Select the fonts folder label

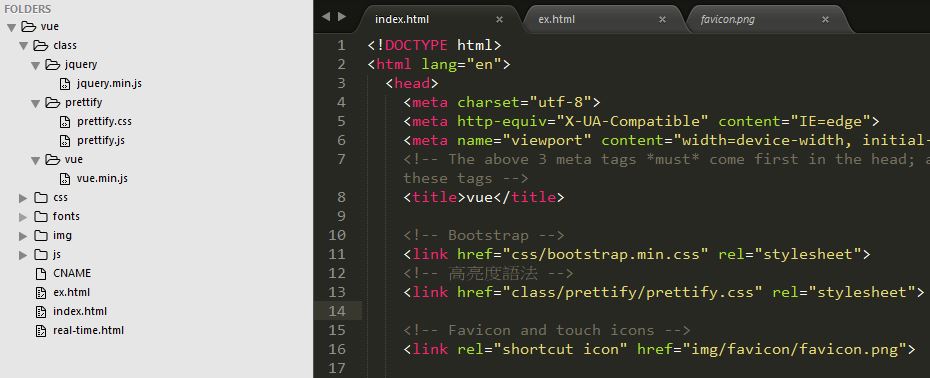coord(66,217)
